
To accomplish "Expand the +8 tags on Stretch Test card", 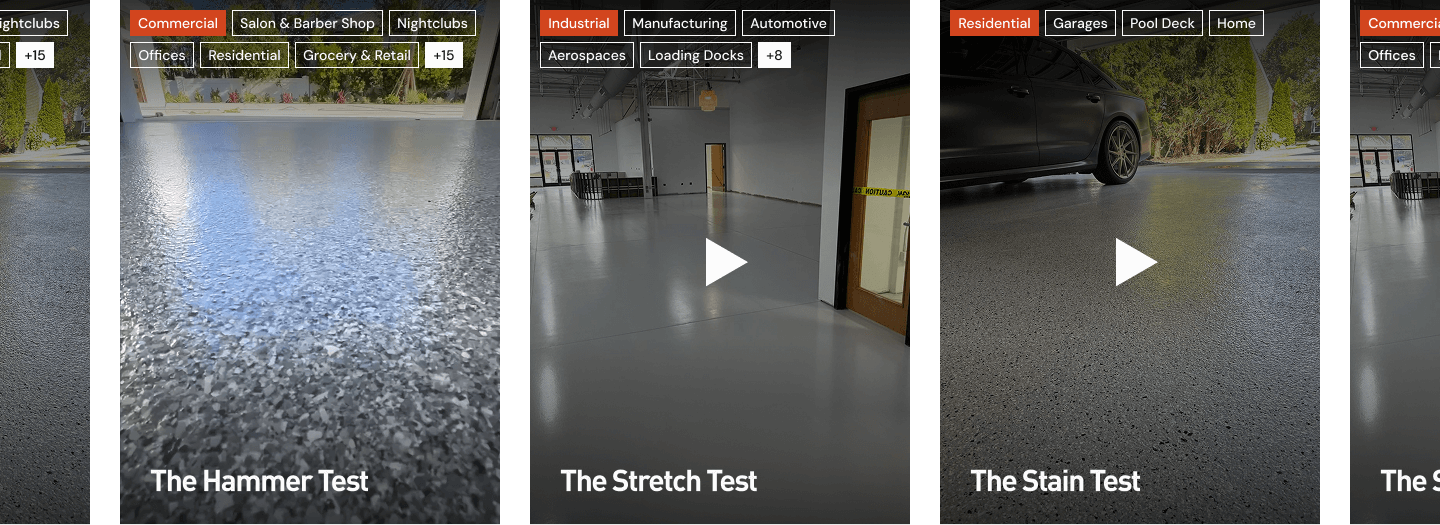I will 774,55.
